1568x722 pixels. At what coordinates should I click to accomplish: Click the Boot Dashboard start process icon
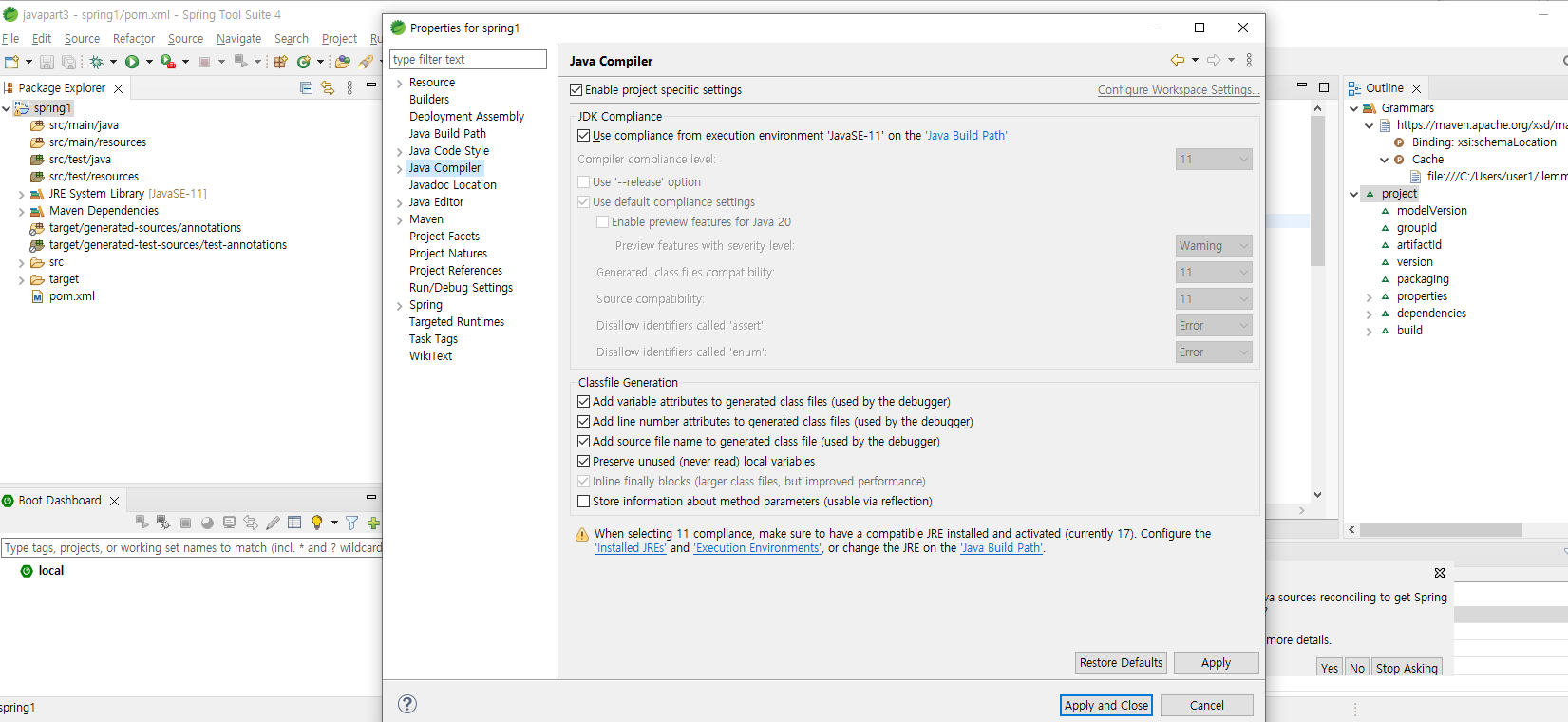pos(142,522)
